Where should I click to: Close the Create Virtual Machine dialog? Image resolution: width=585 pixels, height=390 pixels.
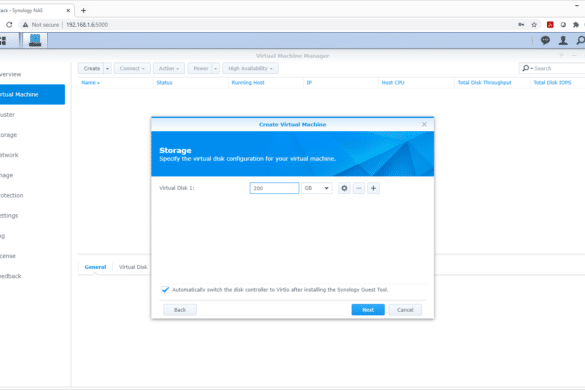click(424, 124)
